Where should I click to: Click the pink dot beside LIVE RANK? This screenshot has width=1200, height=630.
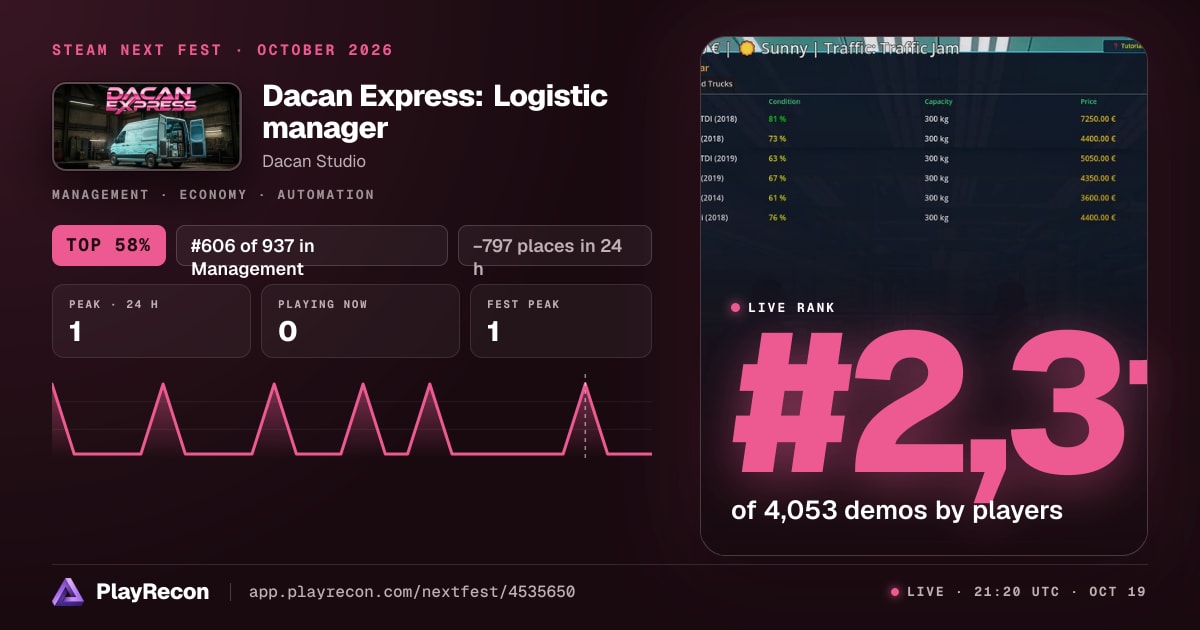pyautogui.click(x=736, y=308)
